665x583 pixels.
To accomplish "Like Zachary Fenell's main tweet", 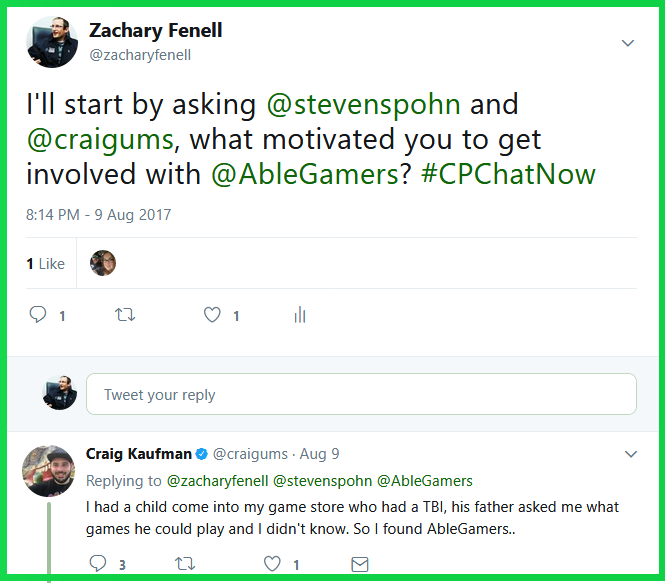I will click(x=212, y=315).
